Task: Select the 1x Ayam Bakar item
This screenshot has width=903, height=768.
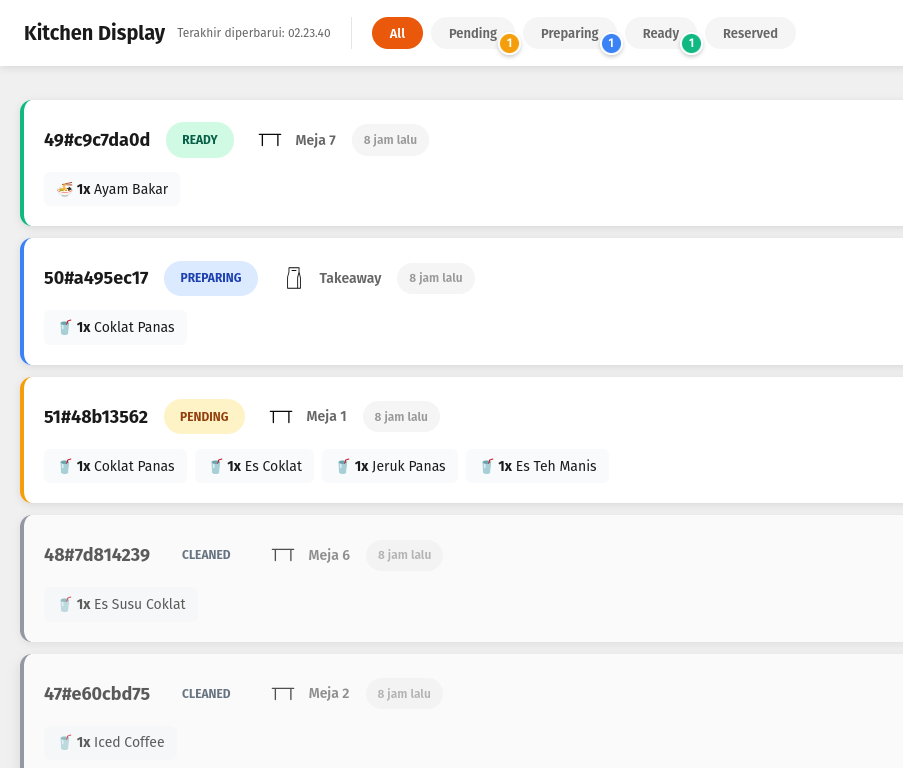Action: (x=112, y=189)
